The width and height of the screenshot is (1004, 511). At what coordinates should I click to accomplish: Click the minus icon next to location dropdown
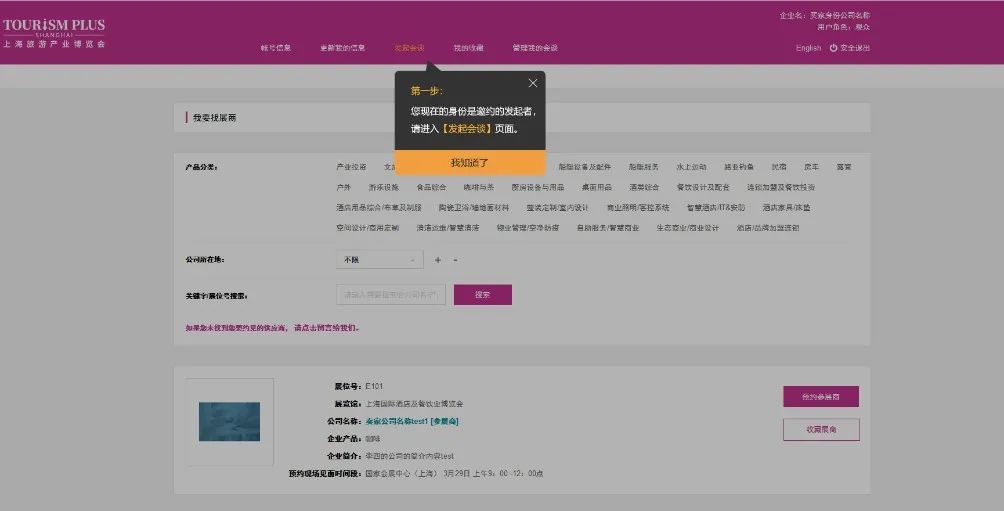click(455, 260)
